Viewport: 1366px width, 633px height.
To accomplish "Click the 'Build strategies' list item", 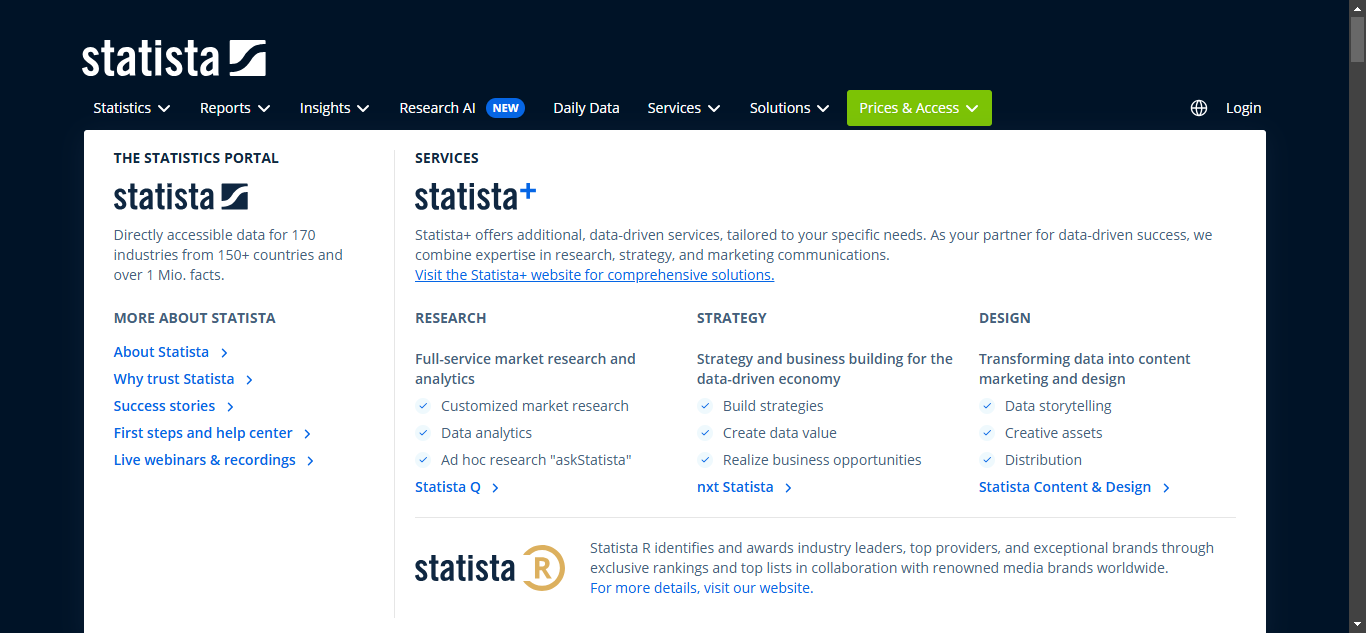I will pos(773,406).
